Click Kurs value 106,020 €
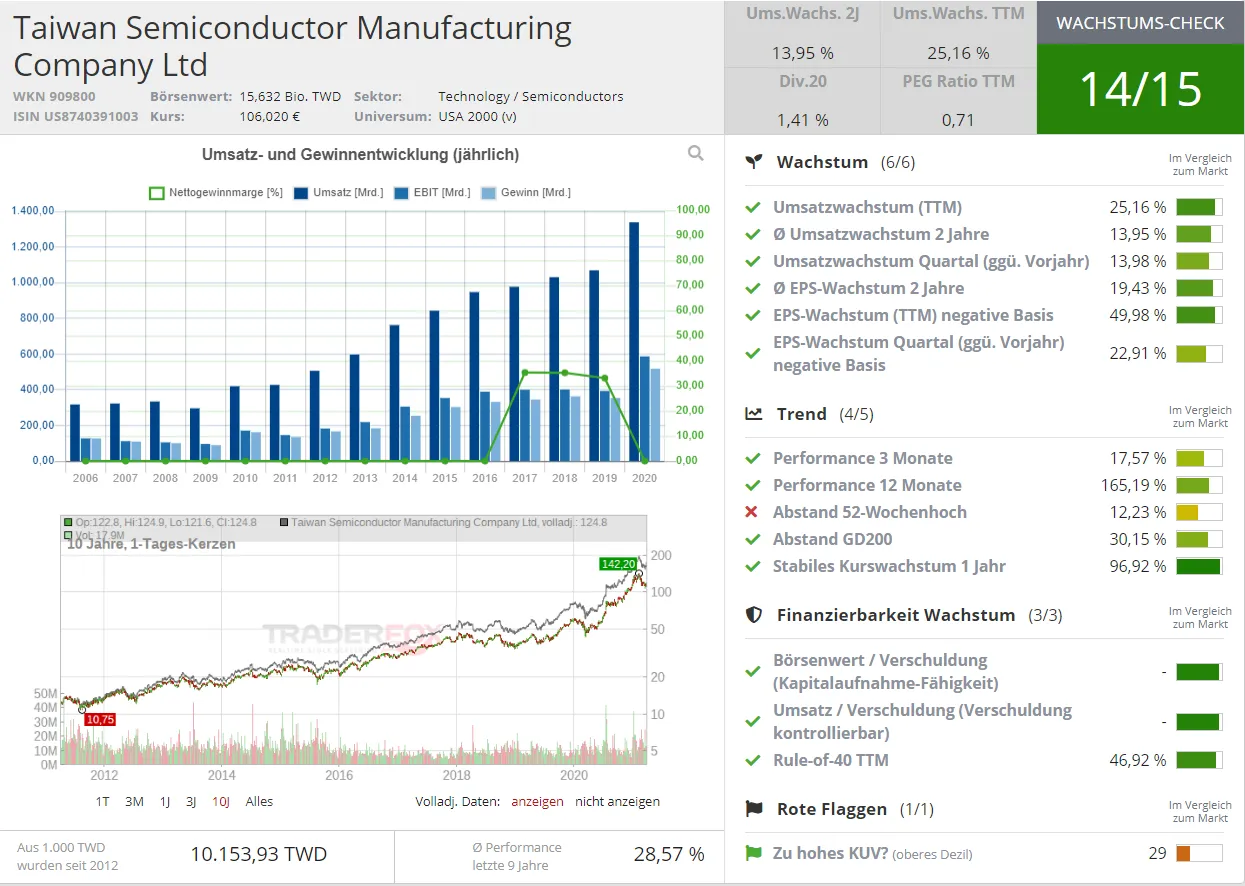The width and height of the screenshot is (1245, 886). pyautogui.click(x=270, y=116)
